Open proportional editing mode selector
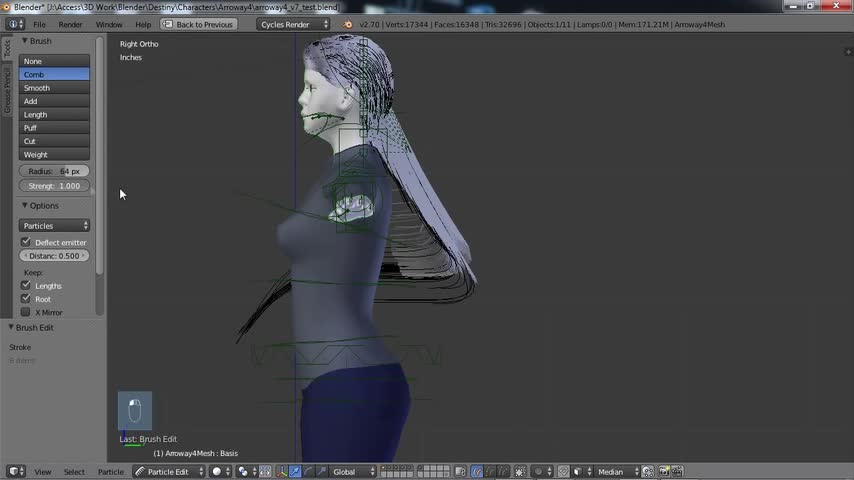The height and width of the screenshot is (480, 854). pyautogui.click(x=542, y=471)
